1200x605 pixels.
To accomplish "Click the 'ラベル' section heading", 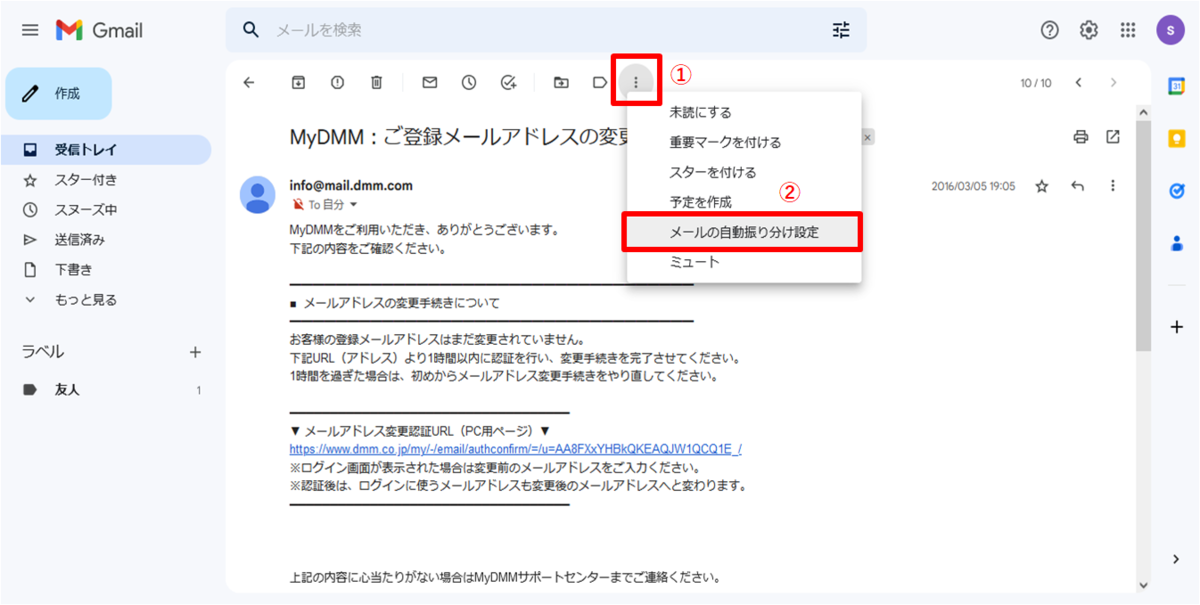I will 43,352.
